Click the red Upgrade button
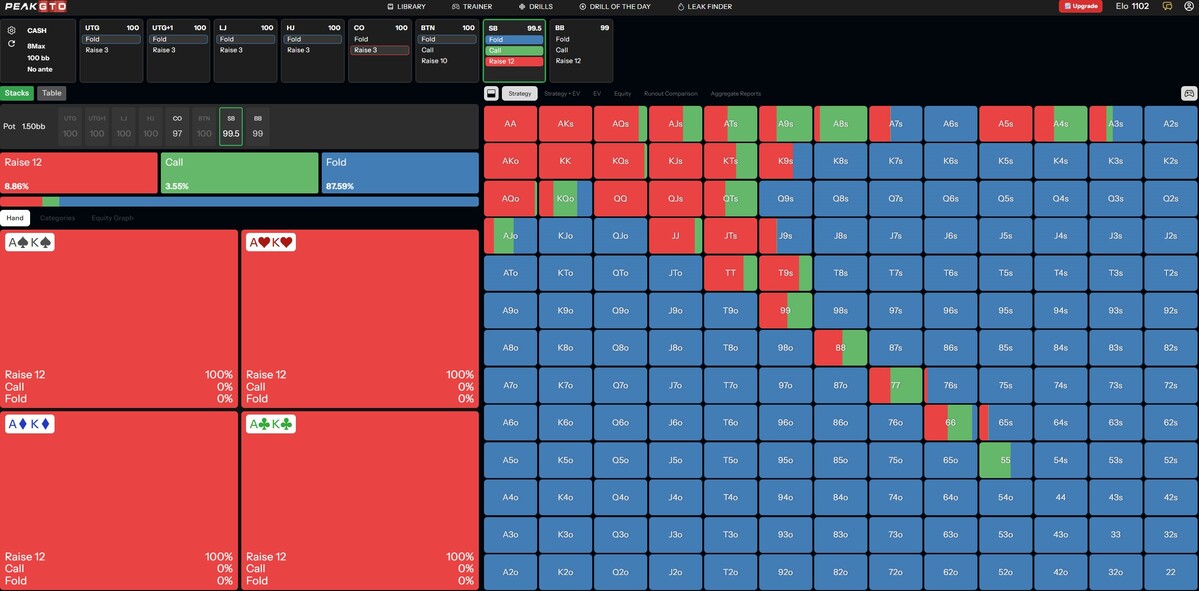The height and width of the screenshot is (591, 1199). (x=1080, y=6)
